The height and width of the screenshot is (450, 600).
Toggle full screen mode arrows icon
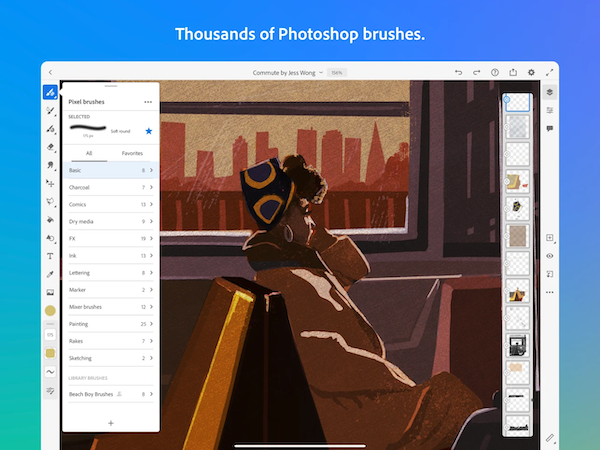[549, 72]
